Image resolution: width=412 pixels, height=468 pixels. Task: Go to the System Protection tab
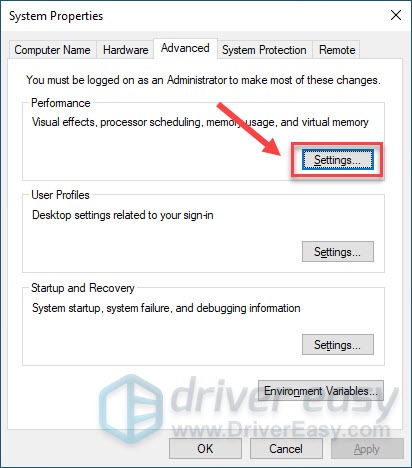264,50
